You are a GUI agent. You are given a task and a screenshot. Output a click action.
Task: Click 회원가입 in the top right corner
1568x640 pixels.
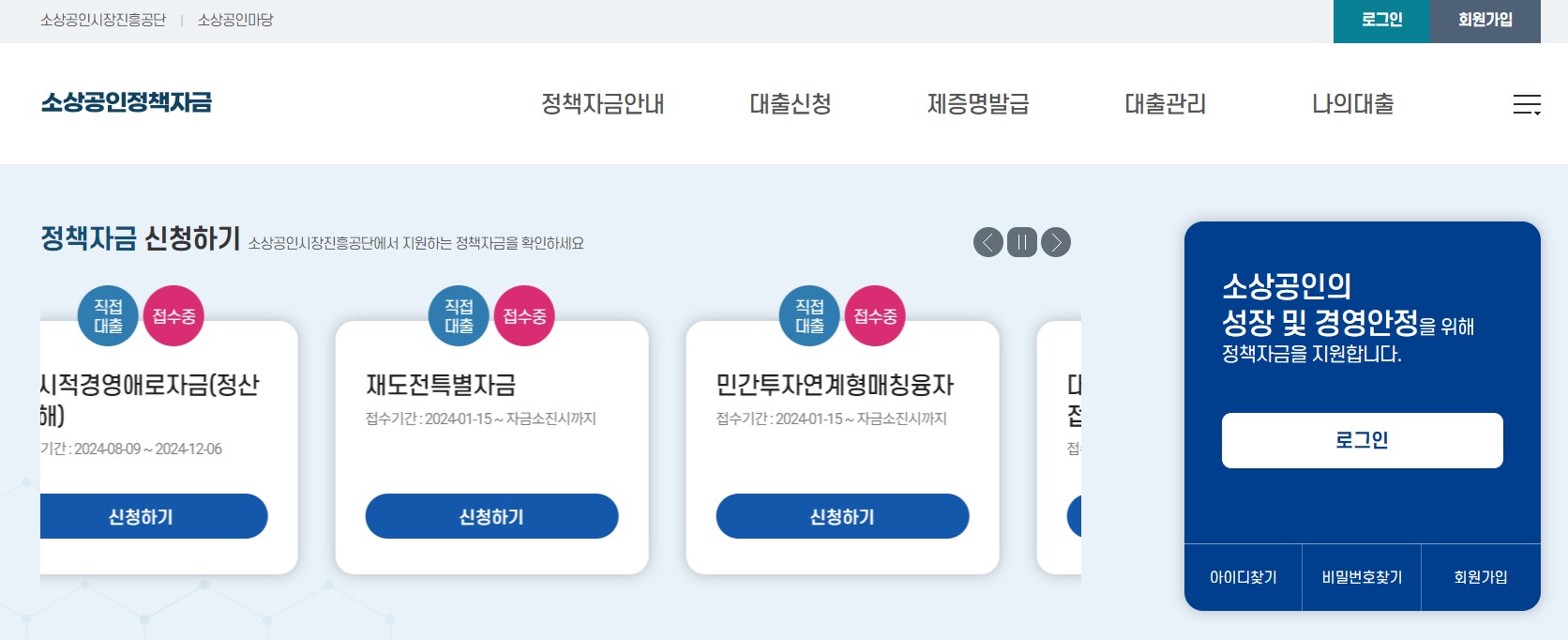tap(1485, 21)
